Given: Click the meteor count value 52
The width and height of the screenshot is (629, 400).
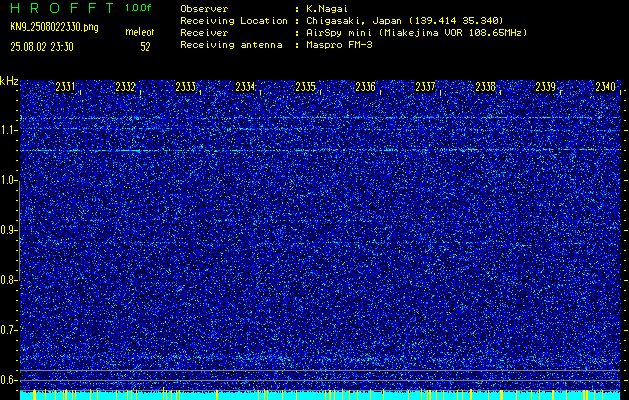Looking at the screenshot, I should 145,47.
